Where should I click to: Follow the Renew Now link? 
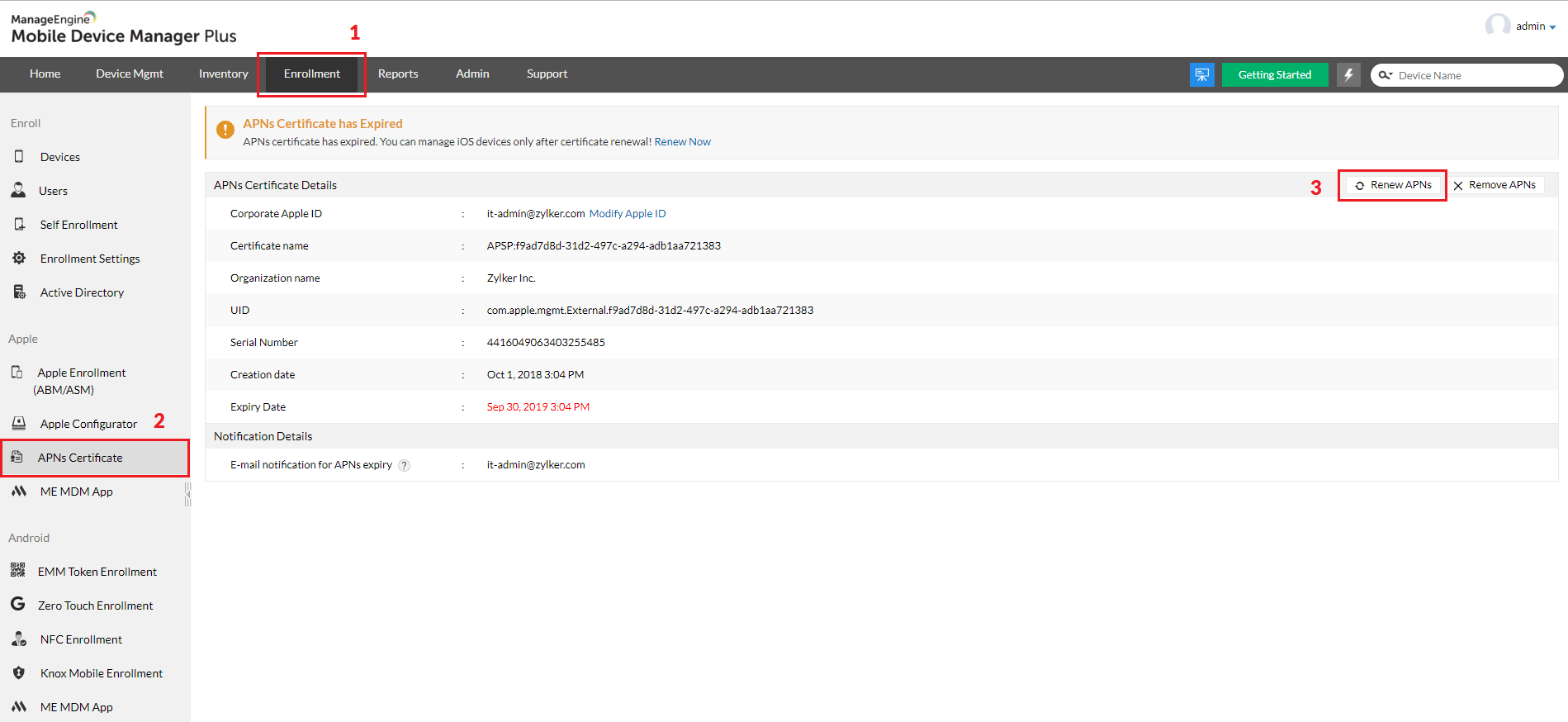tap(683, 142)
